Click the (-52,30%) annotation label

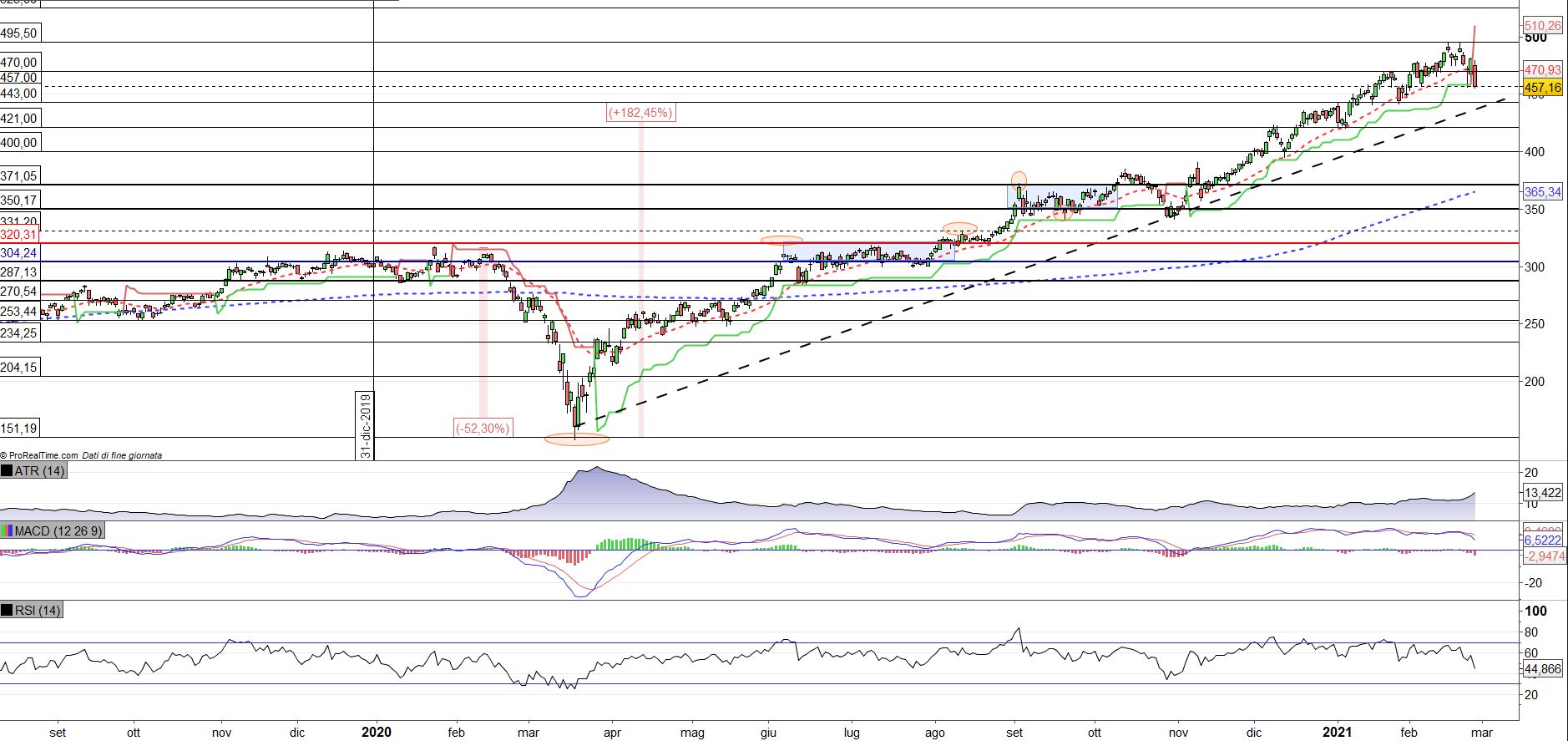coord(483,428)
